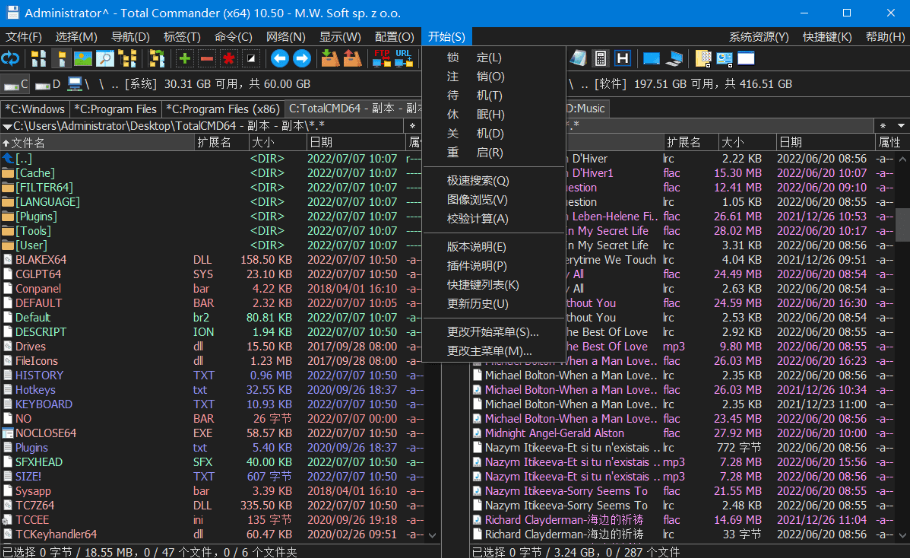Toggle brief view toolbar button
This screenshot has width=910, height=558.
39,59
